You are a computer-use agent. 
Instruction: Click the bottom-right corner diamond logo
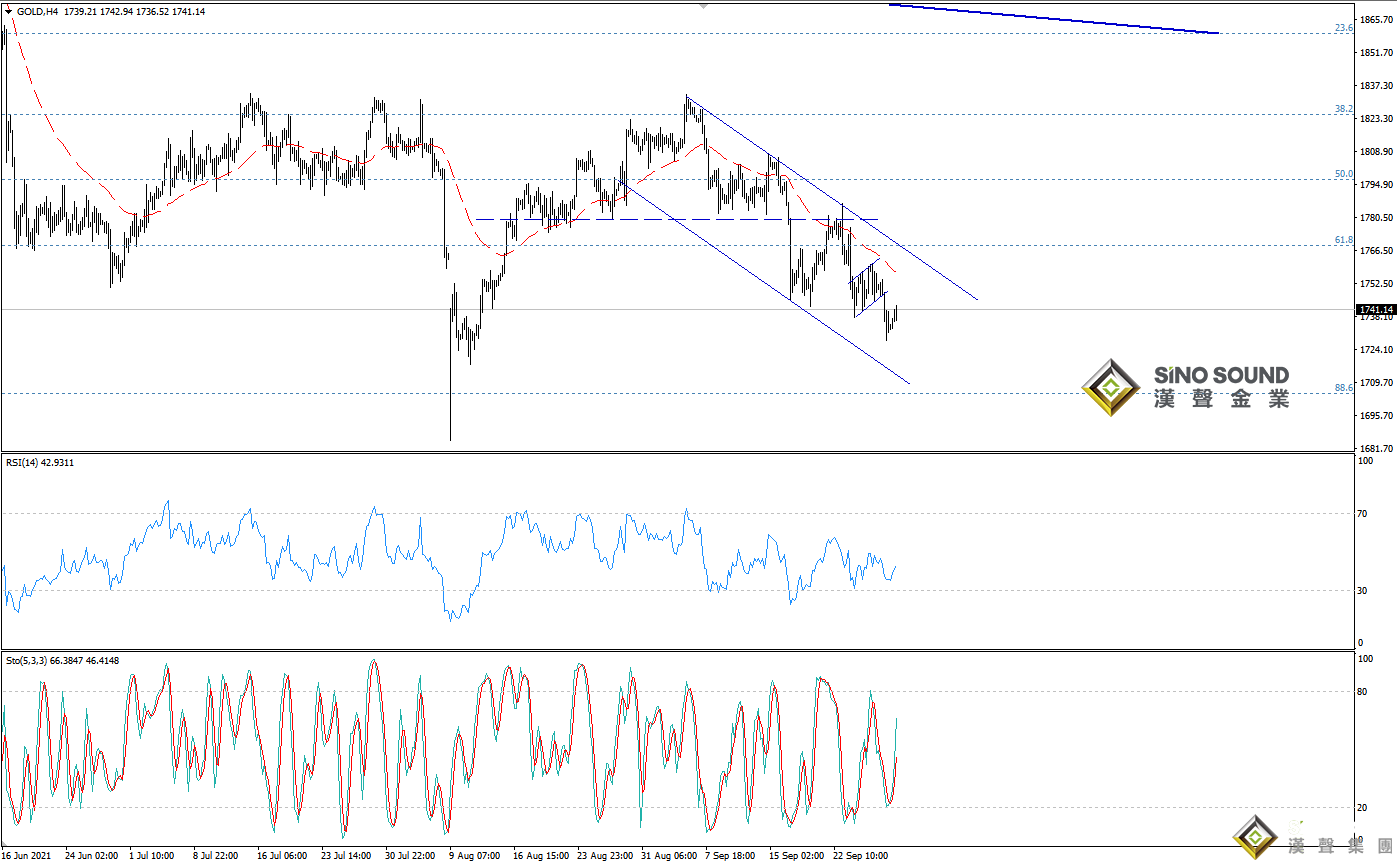point(1254,838)
